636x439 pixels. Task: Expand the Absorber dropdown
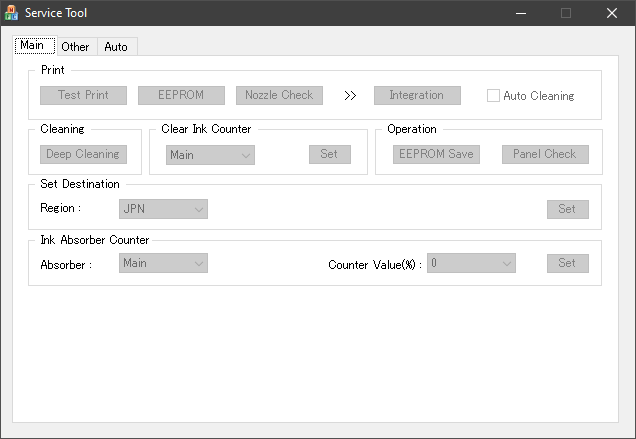(163, 264)
